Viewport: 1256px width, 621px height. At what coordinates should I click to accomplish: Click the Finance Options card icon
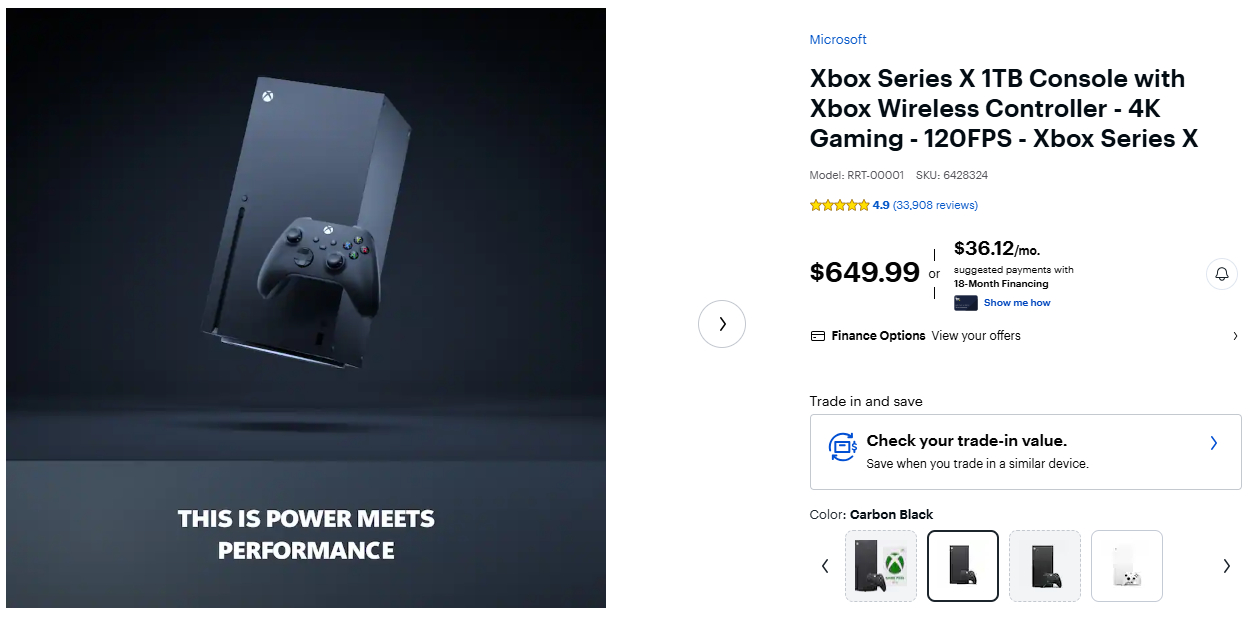(x=818, y=336)
